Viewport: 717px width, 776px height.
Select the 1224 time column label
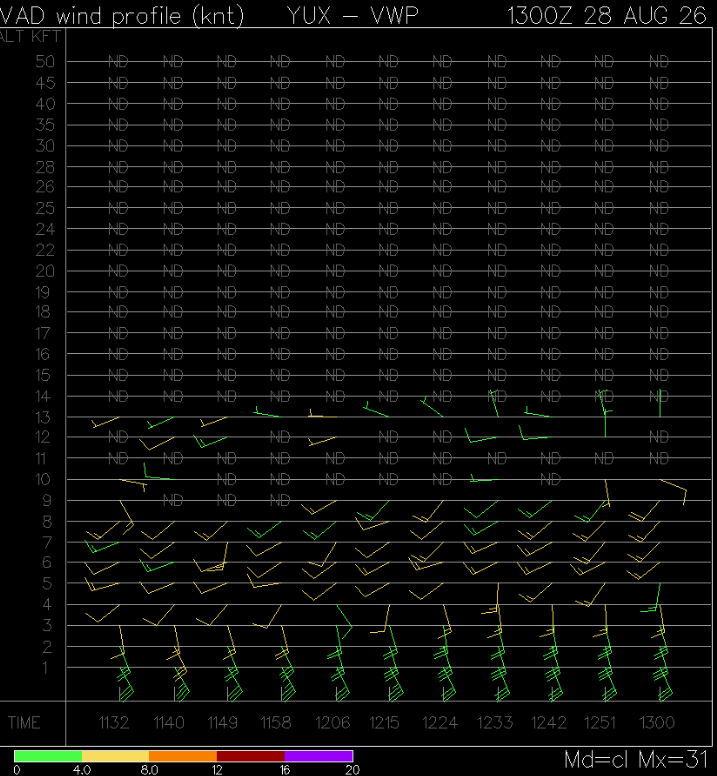pyautogui.click(x=440, y=723)
